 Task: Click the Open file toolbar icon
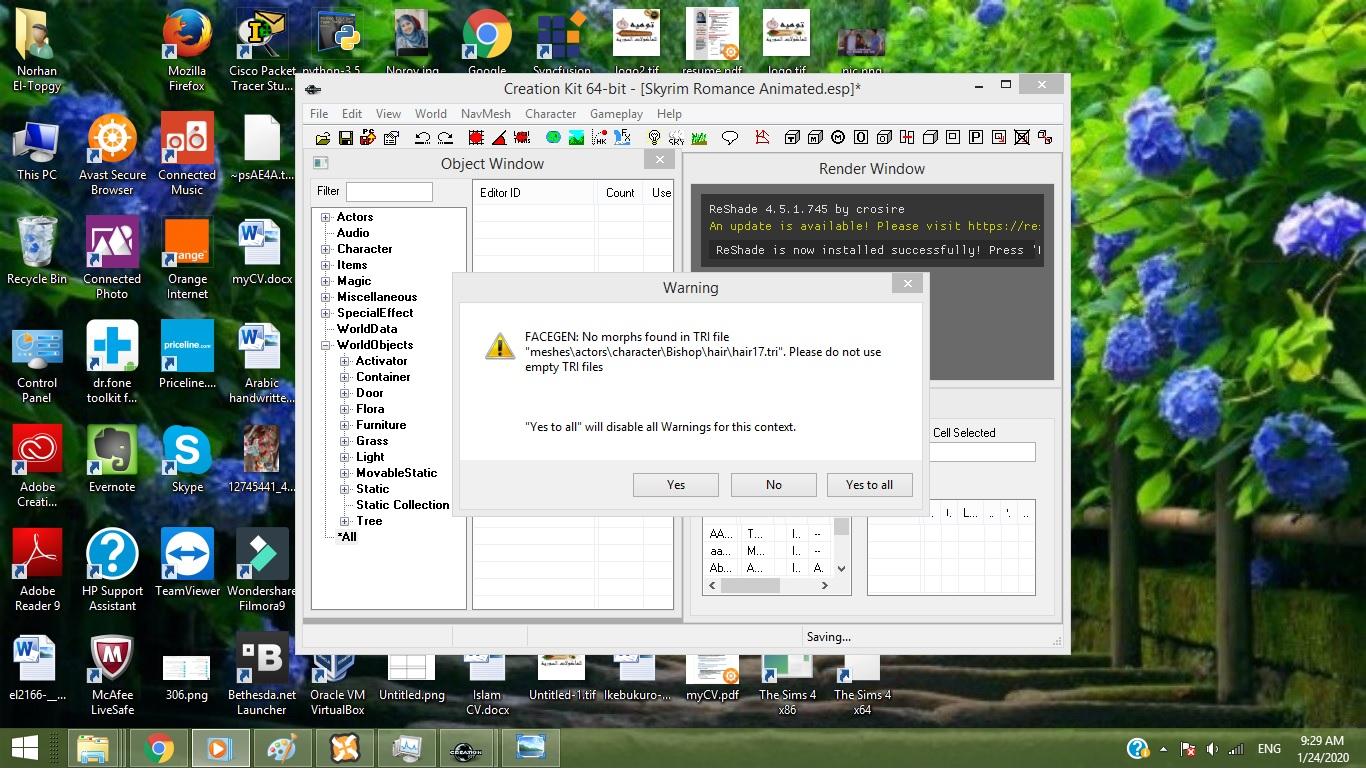tap(322, 138)
